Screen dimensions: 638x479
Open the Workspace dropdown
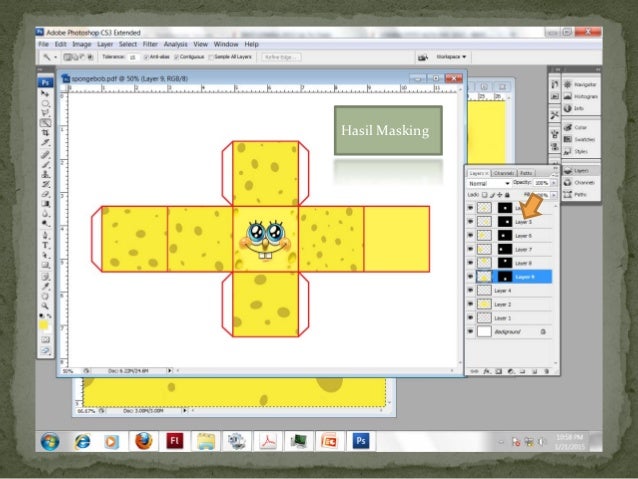click(451, 57)
